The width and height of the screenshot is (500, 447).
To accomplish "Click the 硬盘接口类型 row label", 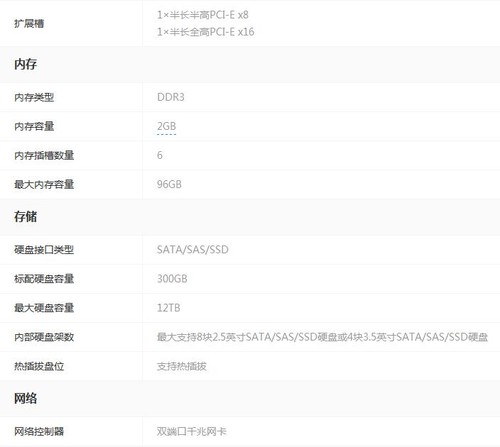I will click(x=44, y=250).
